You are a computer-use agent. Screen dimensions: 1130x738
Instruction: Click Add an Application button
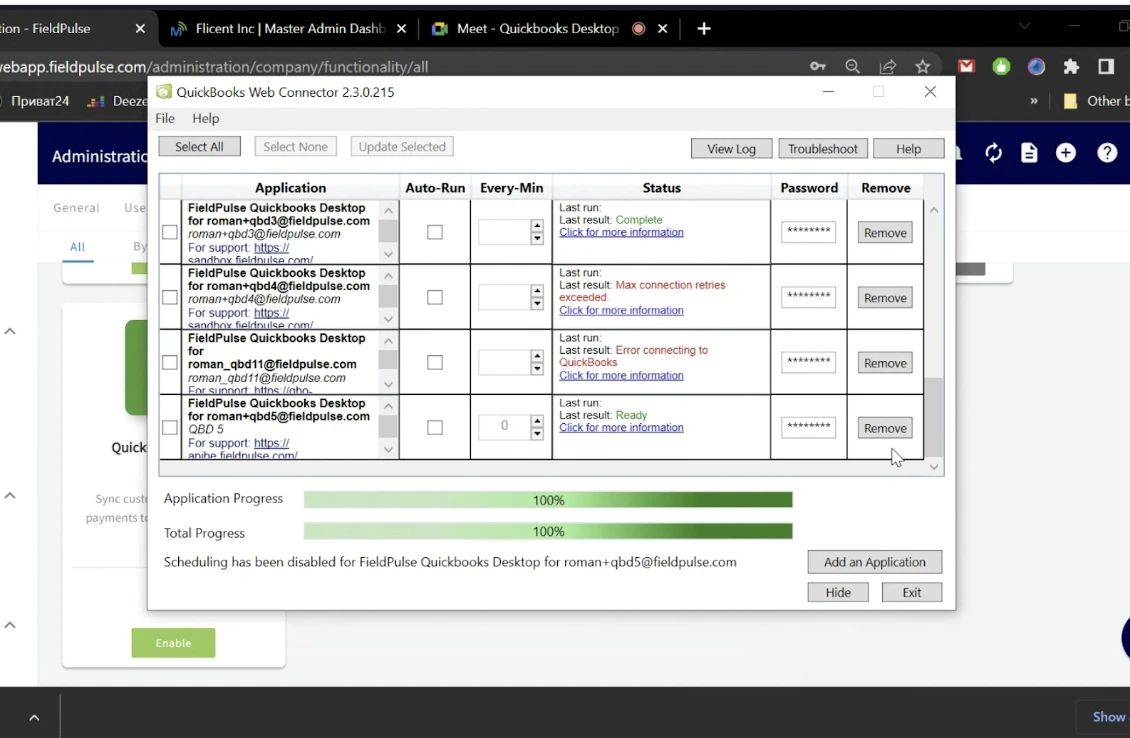click(874, 562)
